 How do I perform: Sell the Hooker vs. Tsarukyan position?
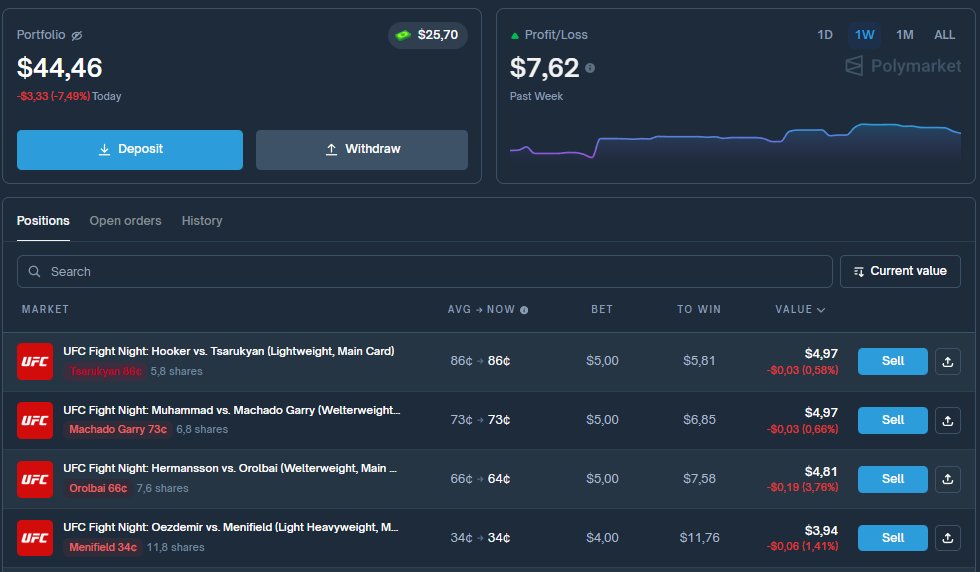(x=892, y=361)
